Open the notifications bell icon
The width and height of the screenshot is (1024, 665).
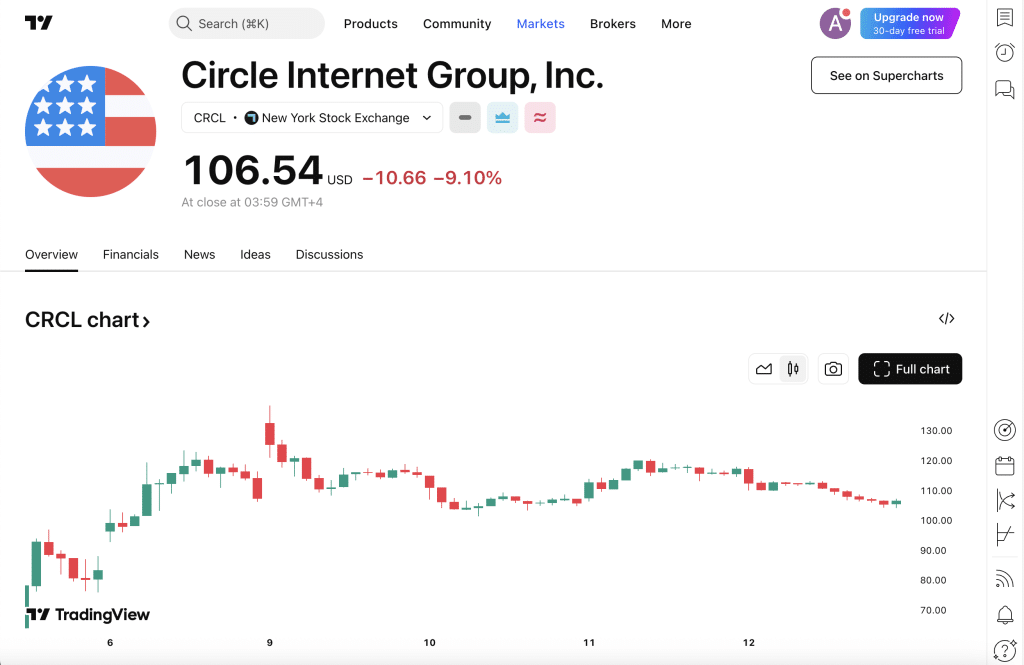tap(1005, 615)
